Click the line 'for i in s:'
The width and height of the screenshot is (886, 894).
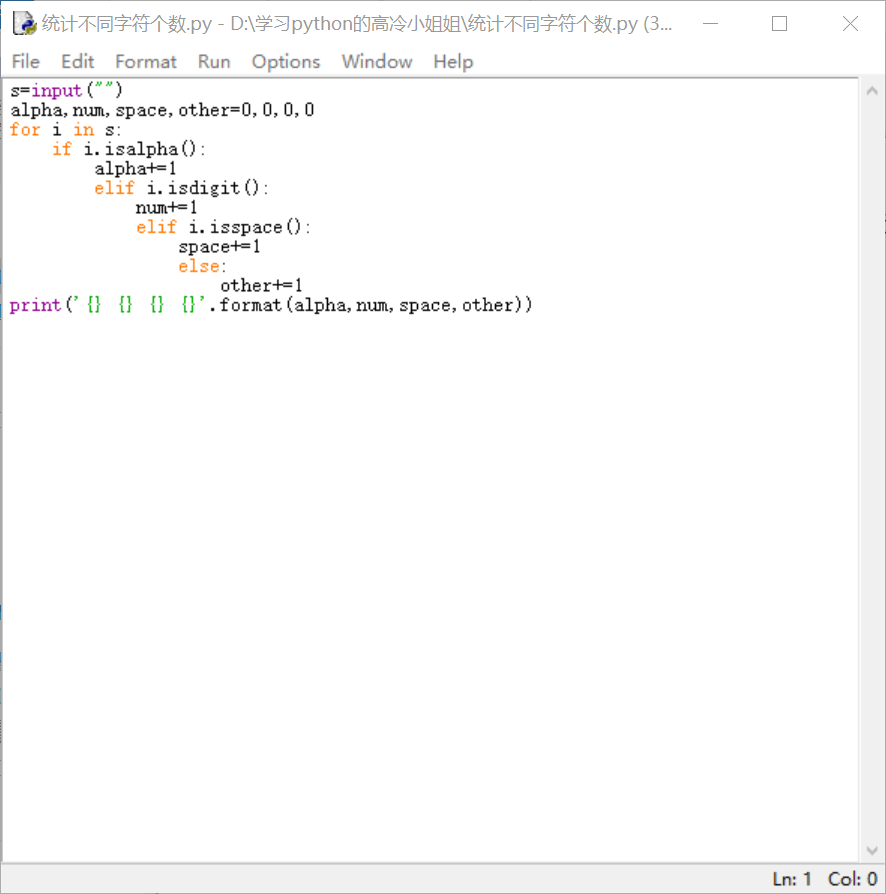pos(66,129)
